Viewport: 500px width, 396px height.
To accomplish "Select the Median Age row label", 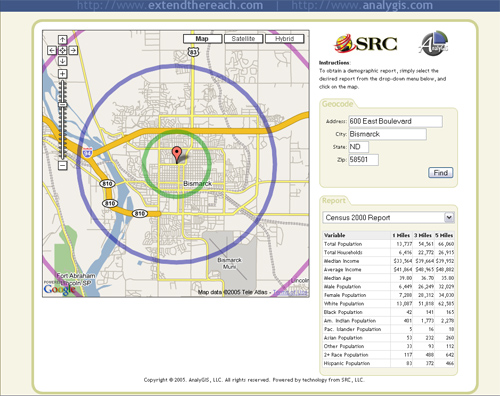I will tap(338, 278).
